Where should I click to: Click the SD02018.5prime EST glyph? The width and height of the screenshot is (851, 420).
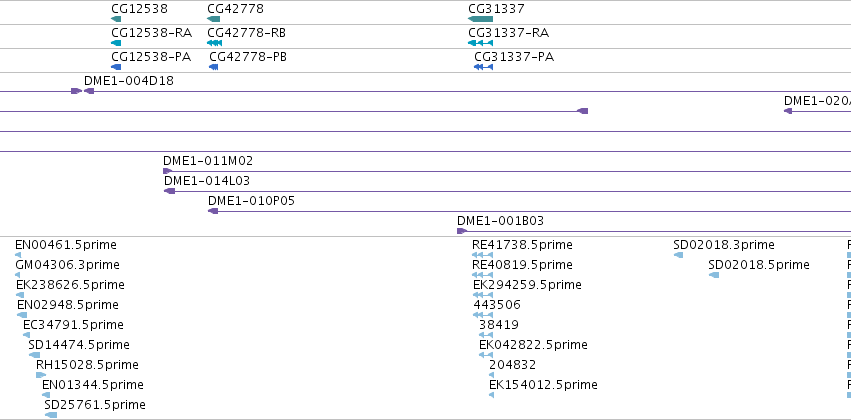tap(714, 275)
